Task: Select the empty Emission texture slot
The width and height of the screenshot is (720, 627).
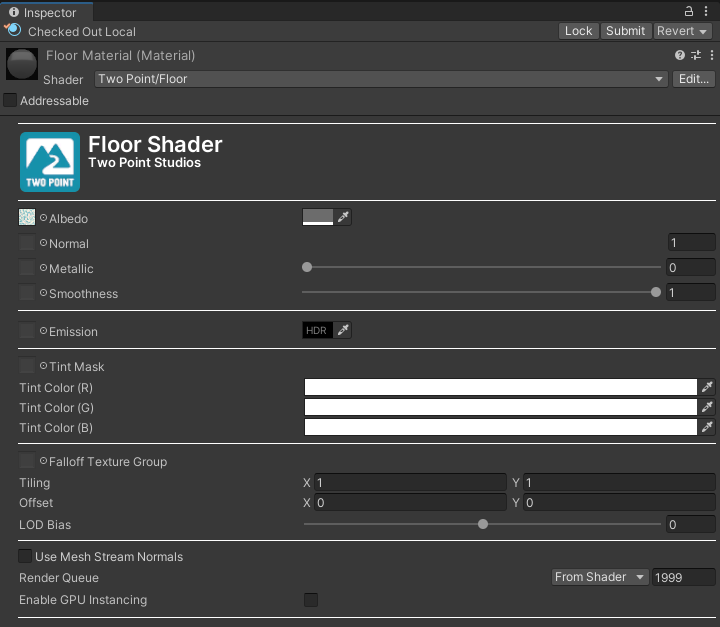Action: tap(27, 330)
